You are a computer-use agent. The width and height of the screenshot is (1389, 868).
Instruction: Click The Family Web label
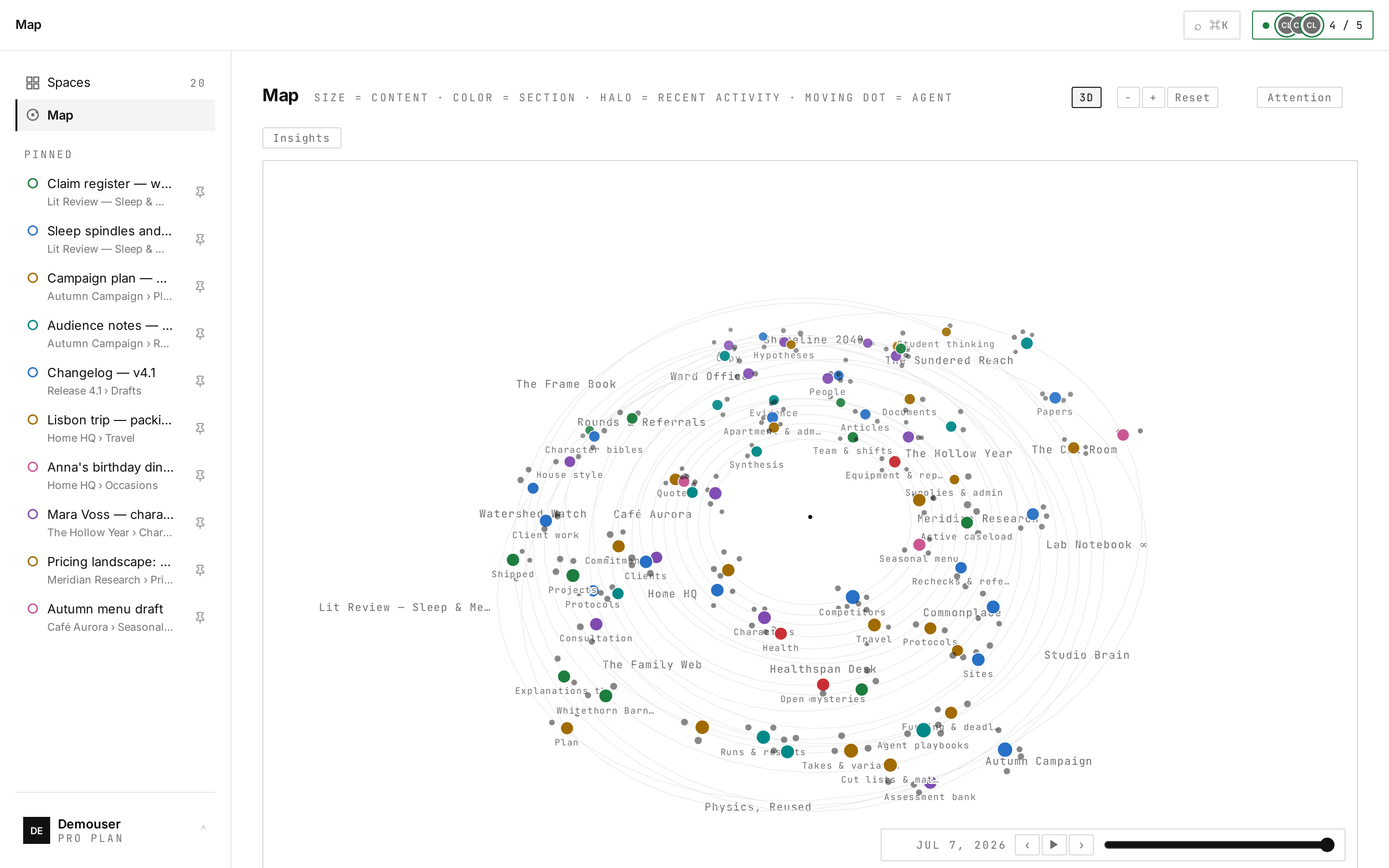652,665
